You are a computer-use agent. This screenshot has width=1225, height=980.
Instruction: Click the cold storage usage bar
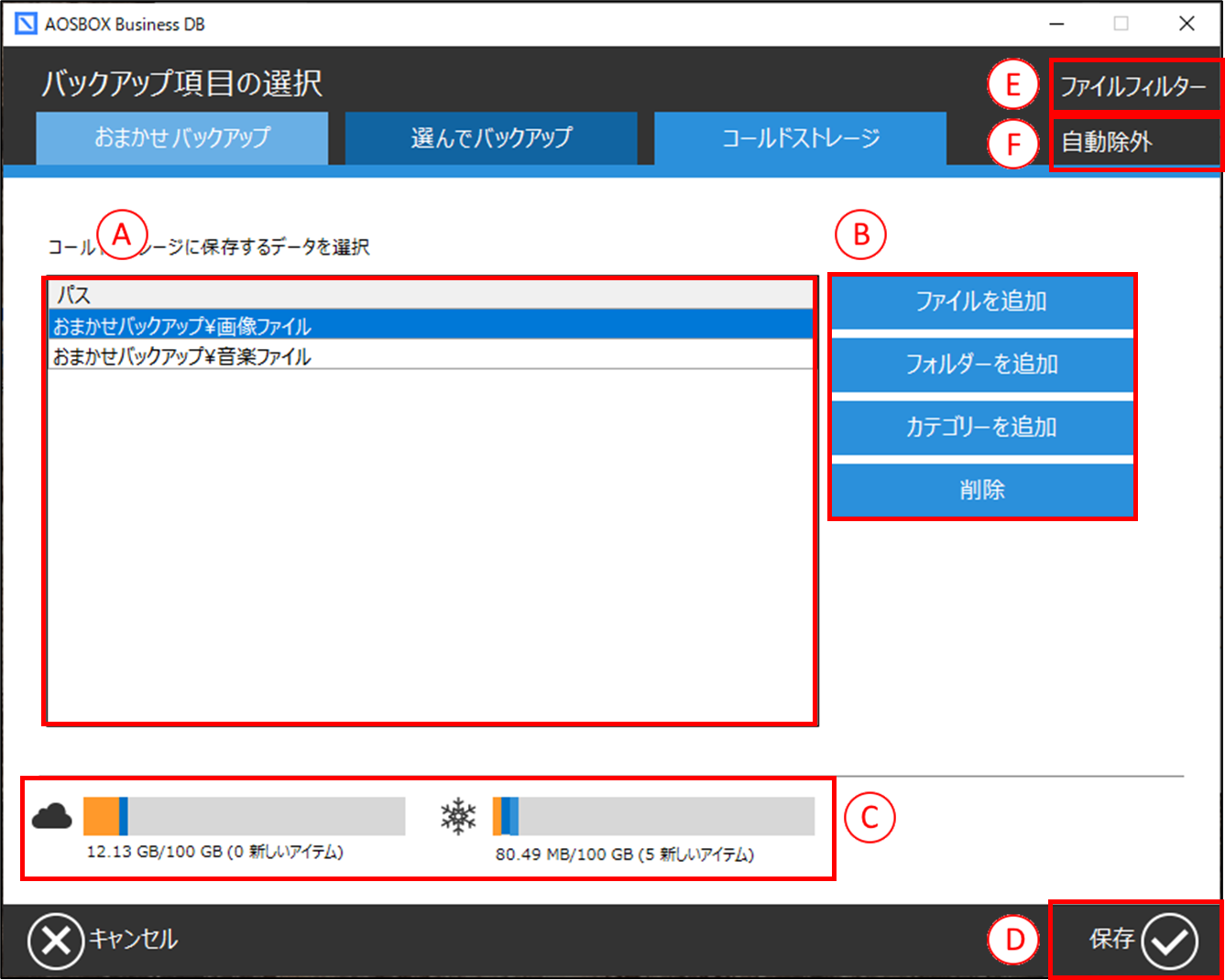pos(653,816)
